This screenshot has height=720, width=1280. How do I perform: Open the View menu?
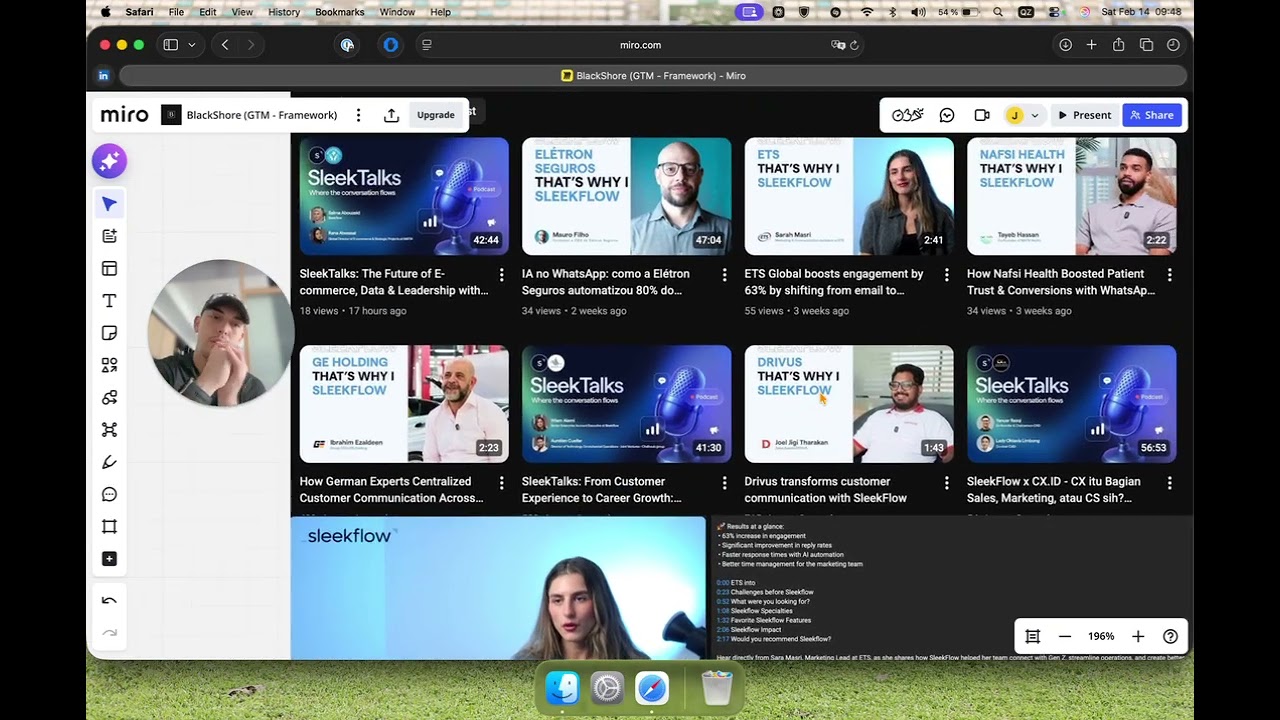pyautogui.click(x=242, y=12)
